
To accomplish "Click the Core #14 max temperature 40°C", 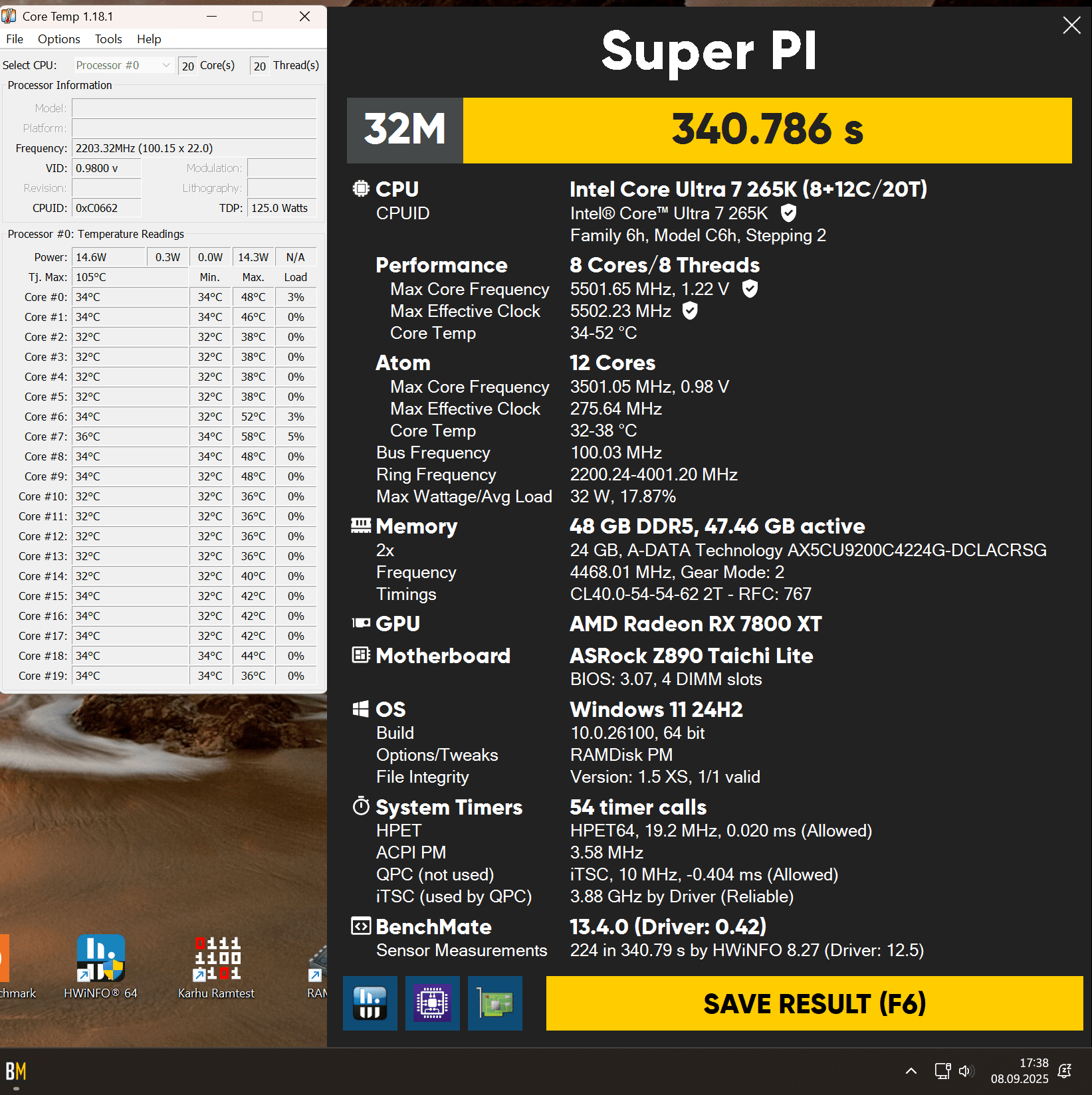I will coord(253,576).
